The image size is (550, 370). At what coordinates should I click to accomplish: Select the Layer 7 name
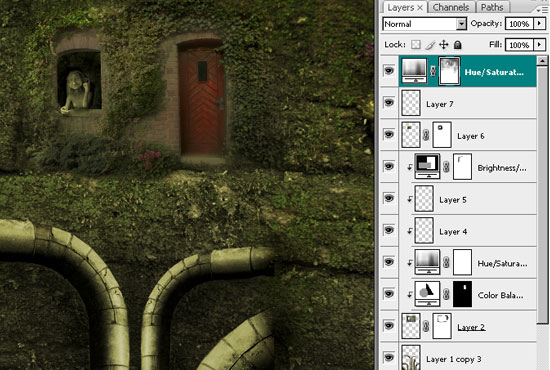click(x=440, y=104)
